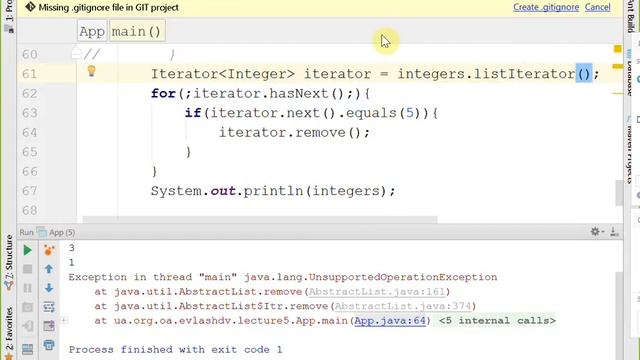Click the Exit arrow icon in Run panel

27,326
